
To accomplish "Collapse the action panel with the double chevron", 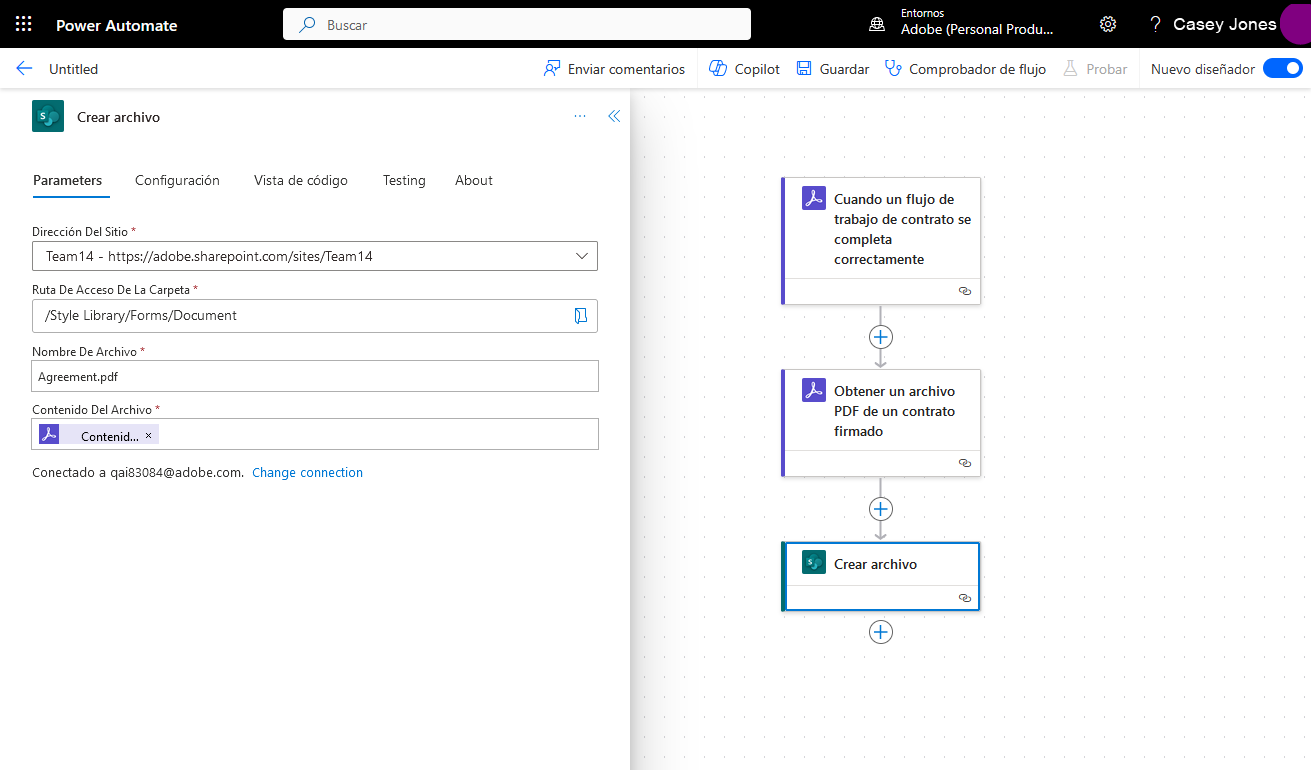I will (614, 116).
